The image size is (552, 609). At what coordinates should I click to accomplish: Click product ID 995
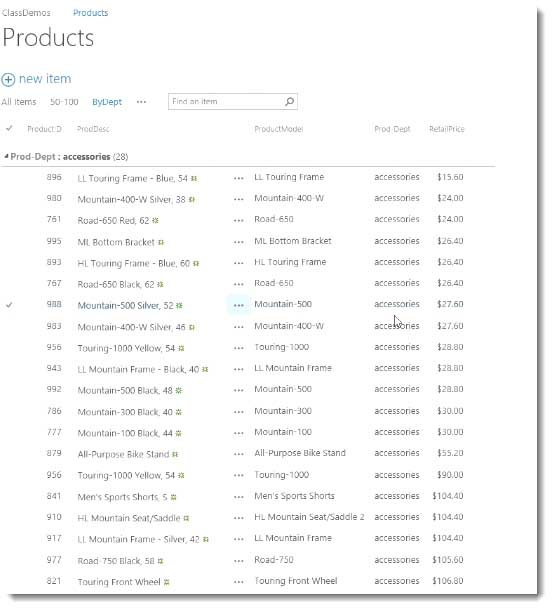[54, 241]
